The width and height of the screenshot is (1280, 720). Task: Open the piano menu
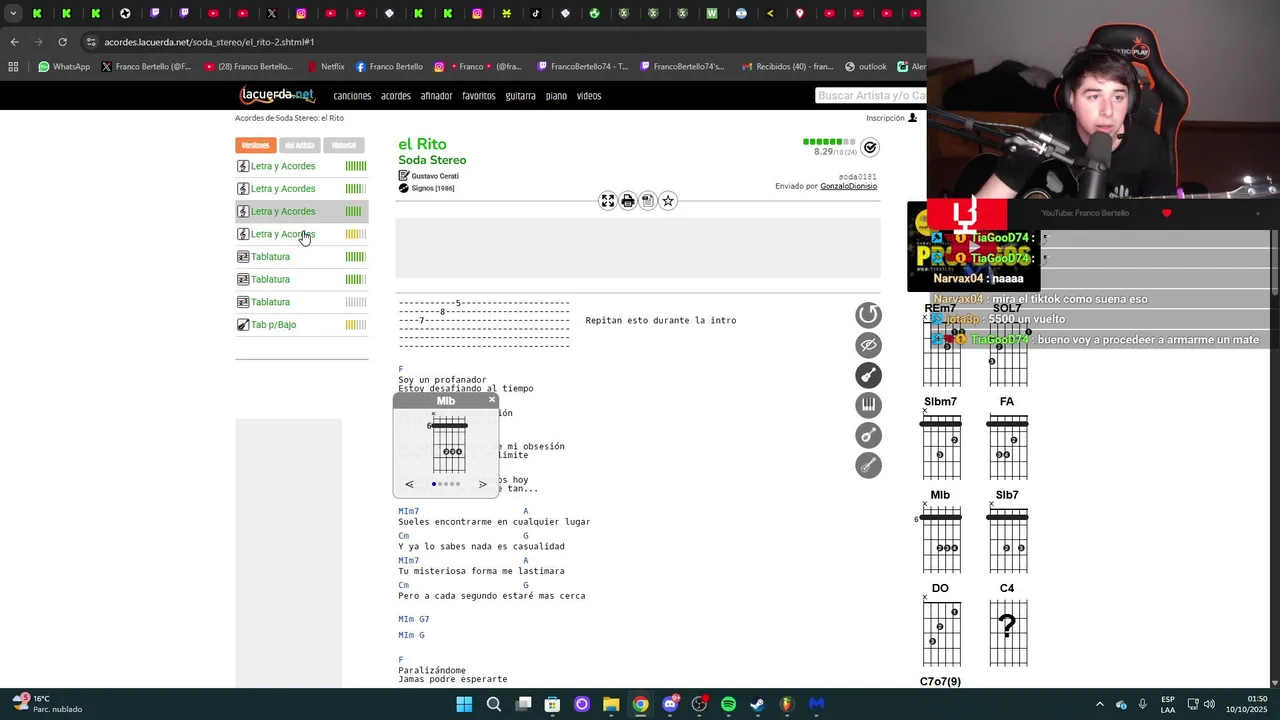point(556,96)
